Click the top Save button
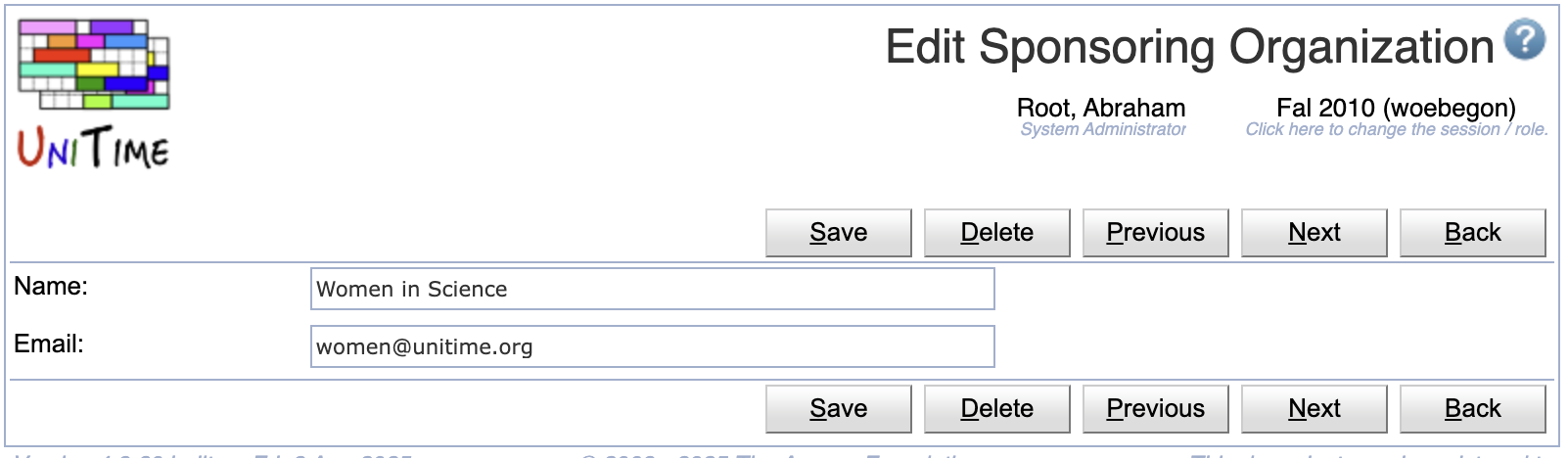This screenshot has width=1568, height=458. (839, 233)
